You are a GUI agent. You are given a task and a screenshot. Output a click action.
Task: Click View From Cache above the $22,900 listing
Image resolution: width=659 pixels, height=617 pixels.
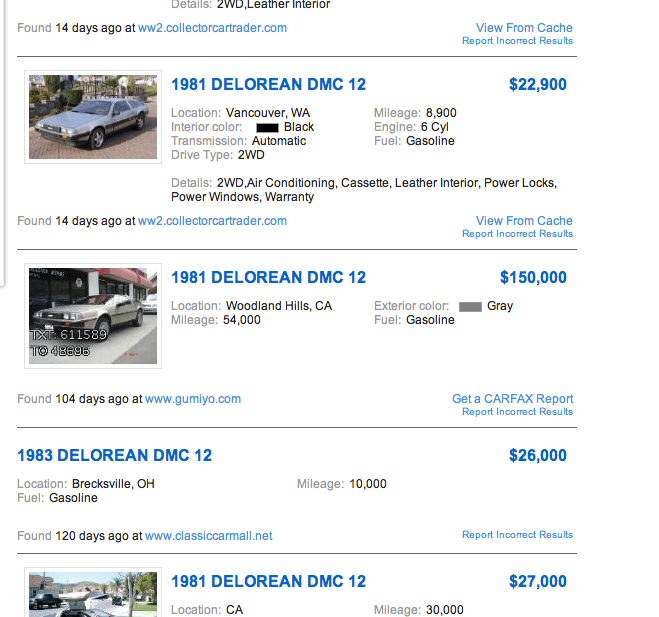click(x=524, y=28)
